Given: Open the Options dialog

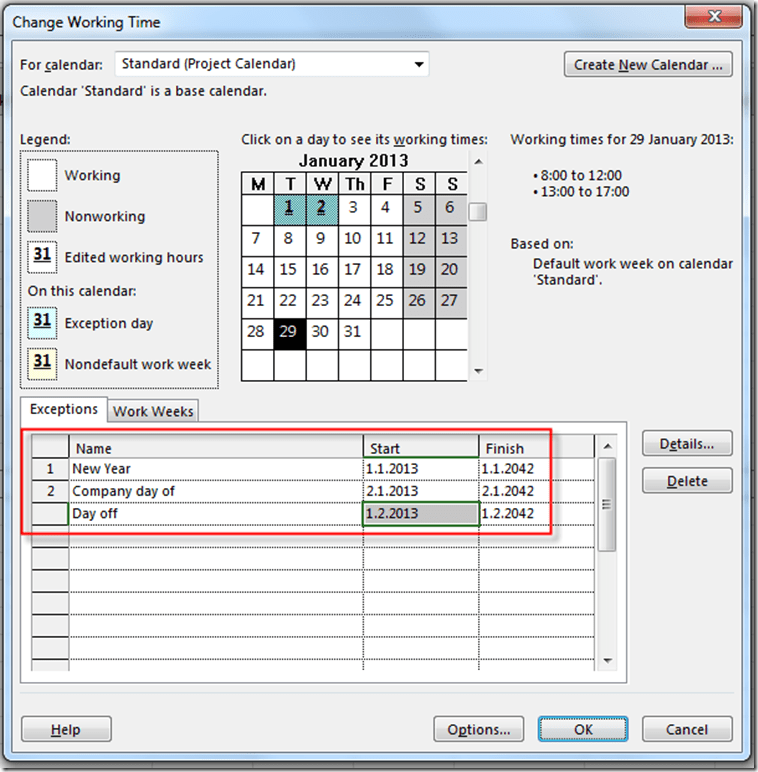Looking at the screenshot, I should [479, 729].
